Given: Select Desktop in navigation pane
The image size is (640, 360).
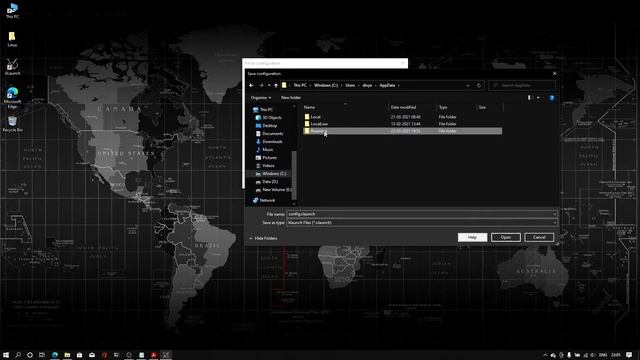Looking at the screenshot, I should [x=266, y=126].
